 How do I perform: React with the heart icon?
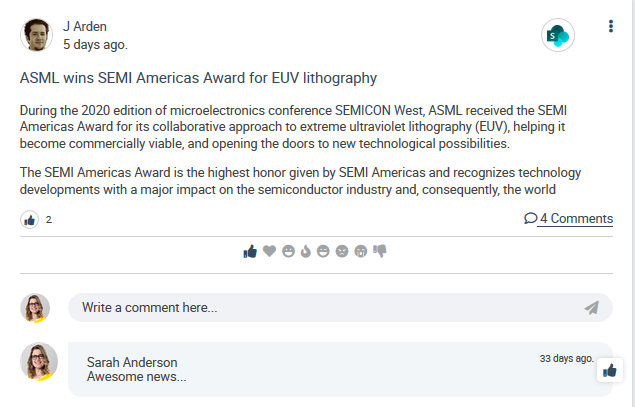pos(269,251)
